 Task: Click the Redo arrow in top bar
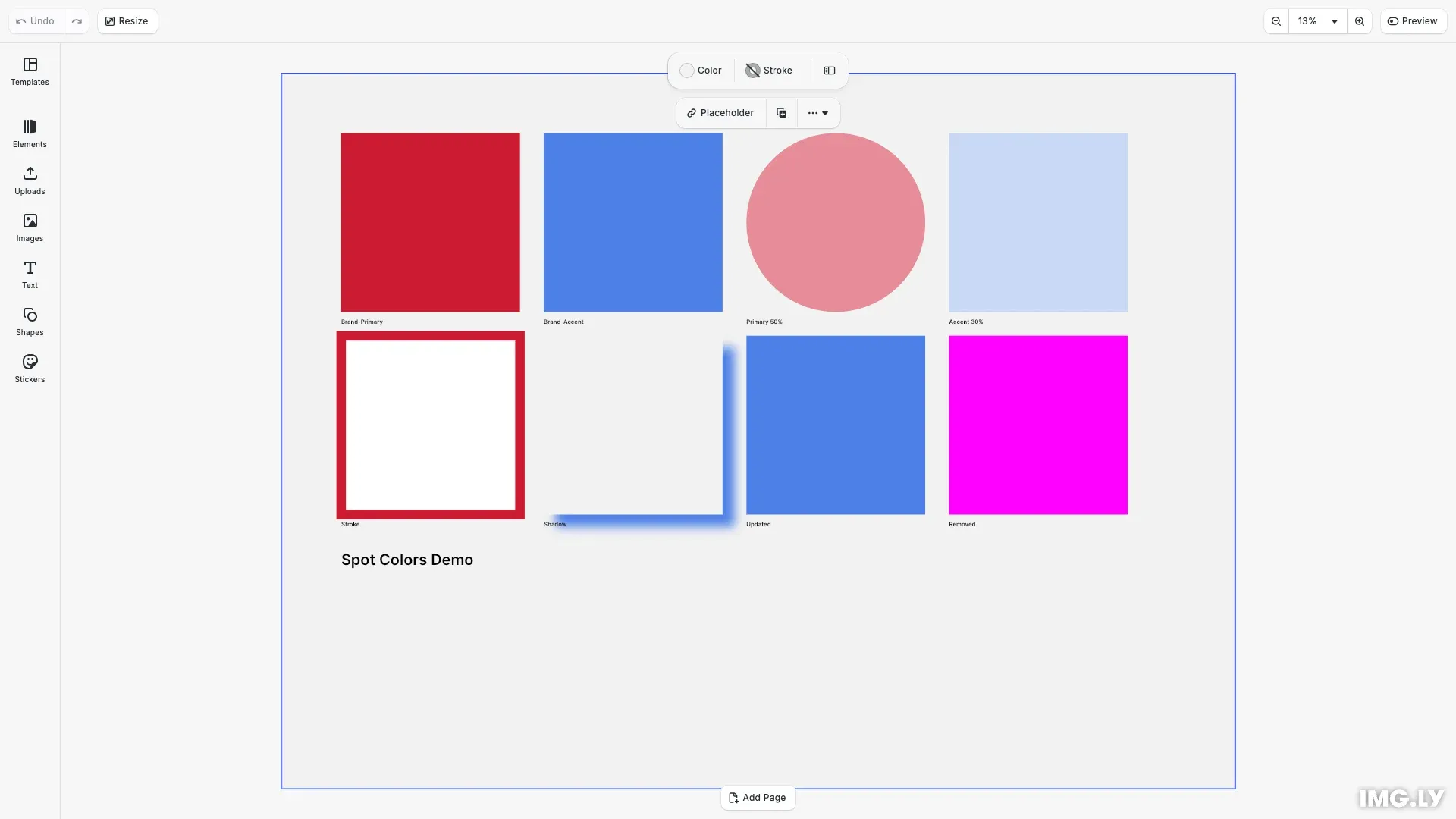77,20
